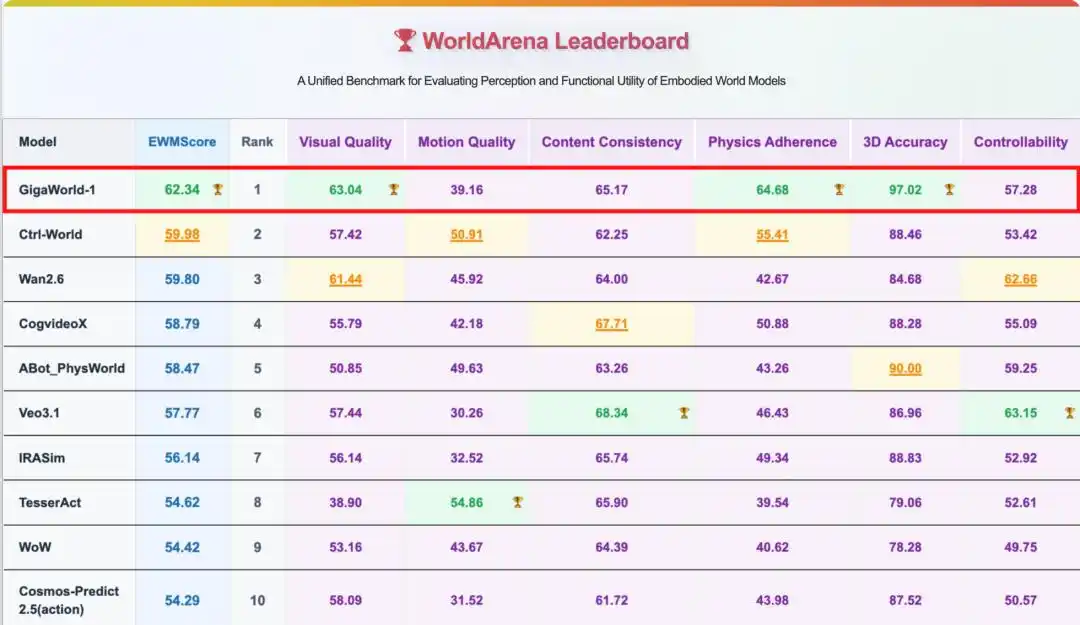Select the Motion Quality column header
1080x625 pixels.
tap(466, 142)
